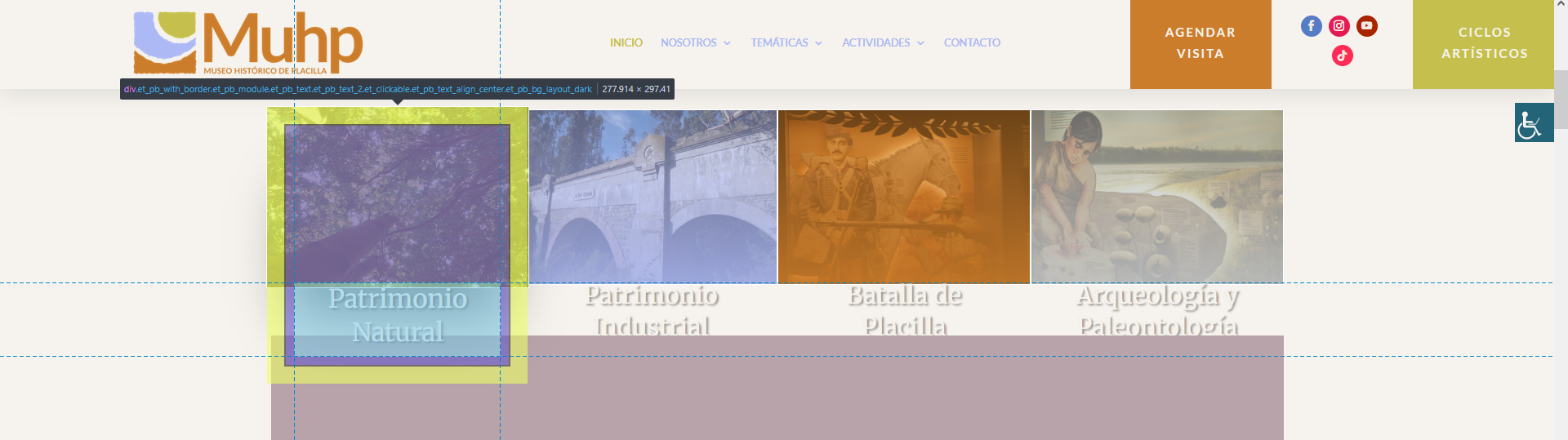Go to CONTACTO menu item
This screenshot has height=440, width=1568.
[972, 42]
